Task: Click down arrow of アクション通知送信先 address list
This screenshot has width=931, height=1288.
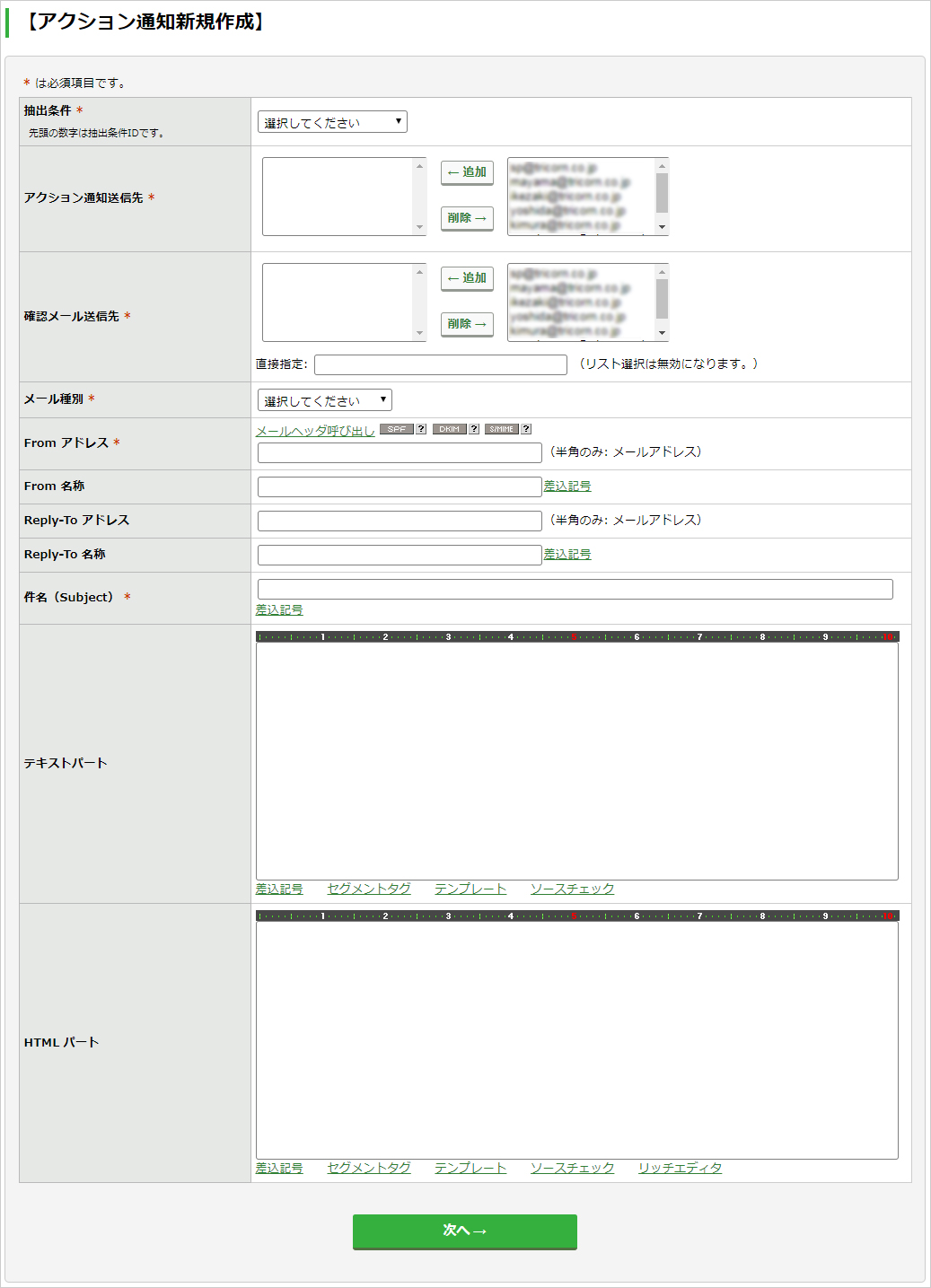Action: (x=662, y=227)
